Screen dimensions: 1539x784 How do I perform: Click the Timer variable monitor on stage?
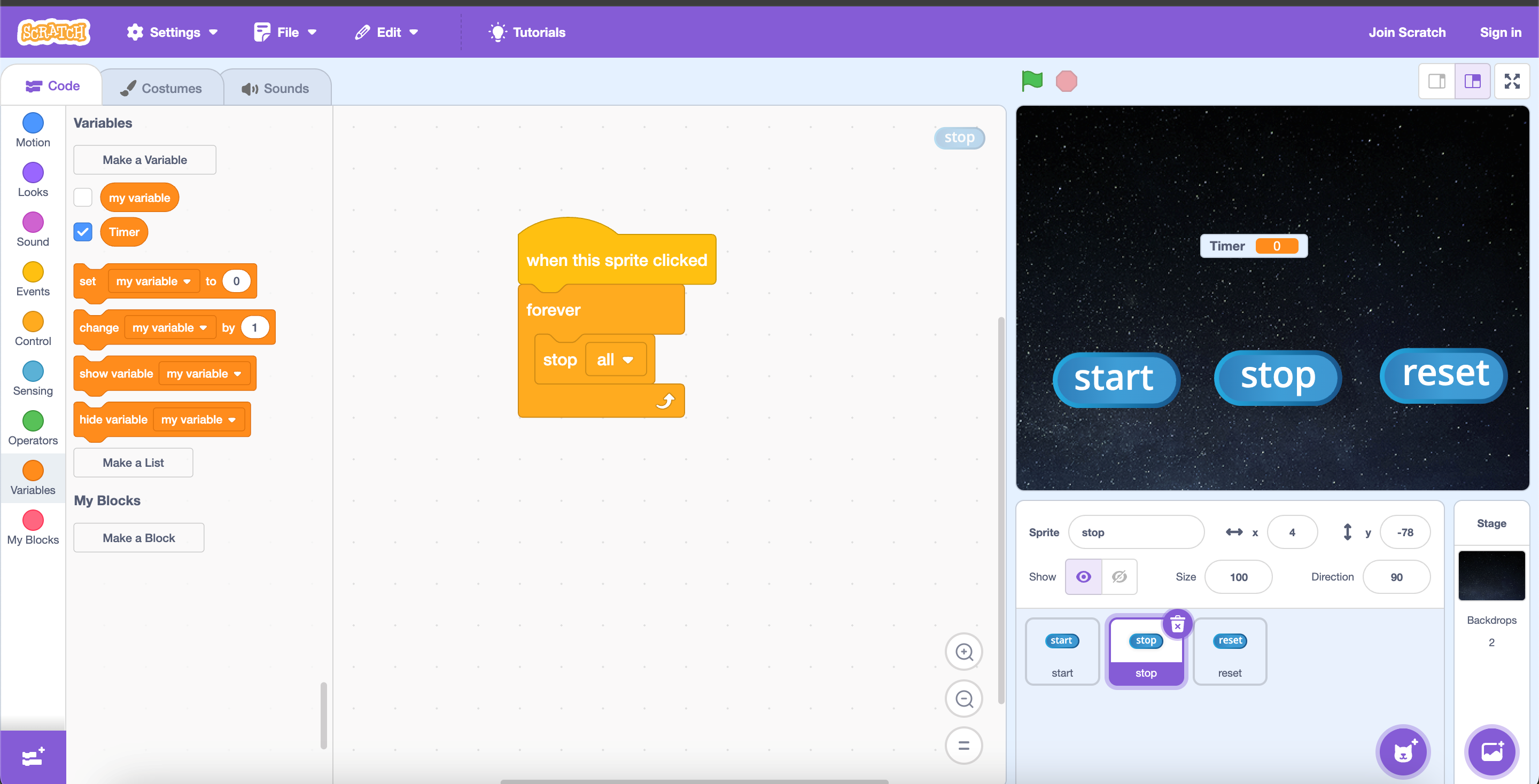coord(1254,246)
